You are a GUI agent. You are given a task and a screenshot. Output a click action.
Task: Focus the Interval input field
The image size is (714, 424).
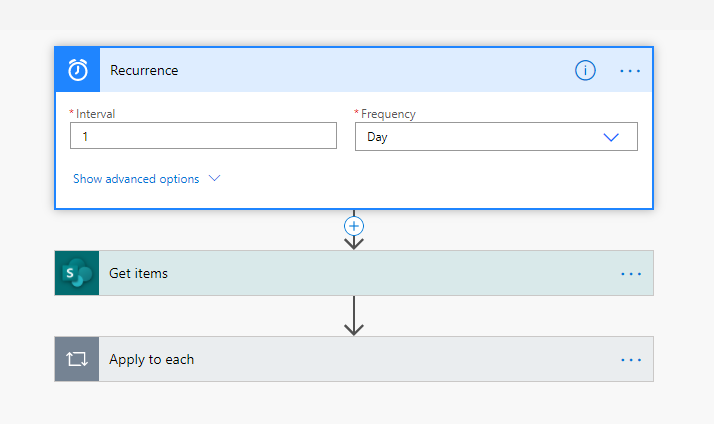pyautogui.click(x=203, y=136)
